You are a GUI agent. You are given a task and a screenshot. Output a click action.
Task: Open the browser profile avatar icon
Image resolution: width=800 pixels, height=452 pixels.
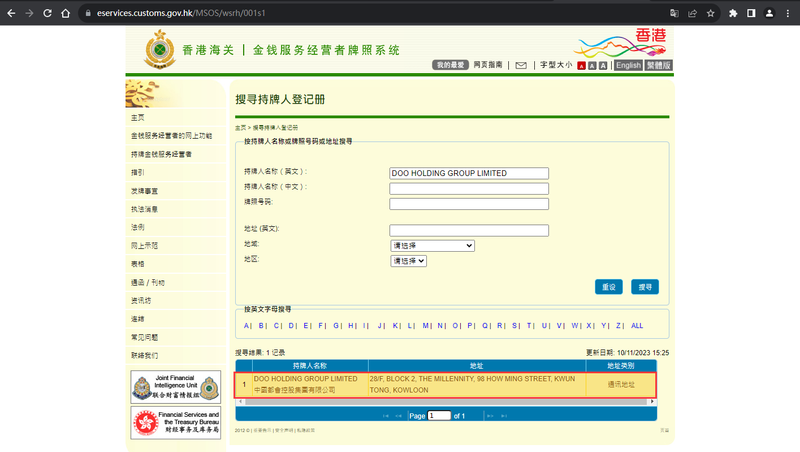coord(769,13)
